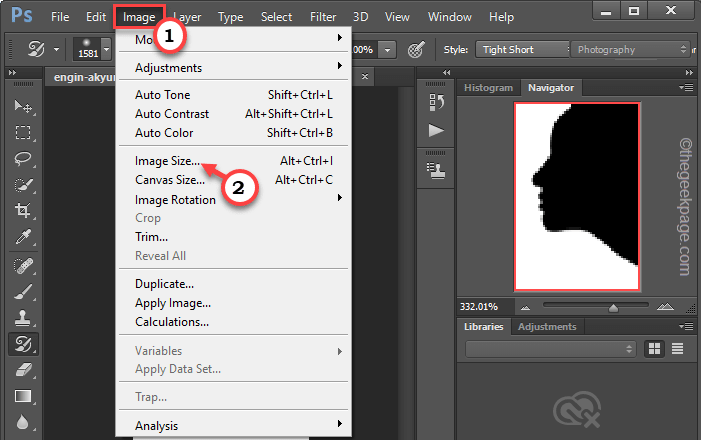The width and height of the screenshot is (701, 440).
Task: Collapse the icon panel dock arrows
Action: [447, 72]
